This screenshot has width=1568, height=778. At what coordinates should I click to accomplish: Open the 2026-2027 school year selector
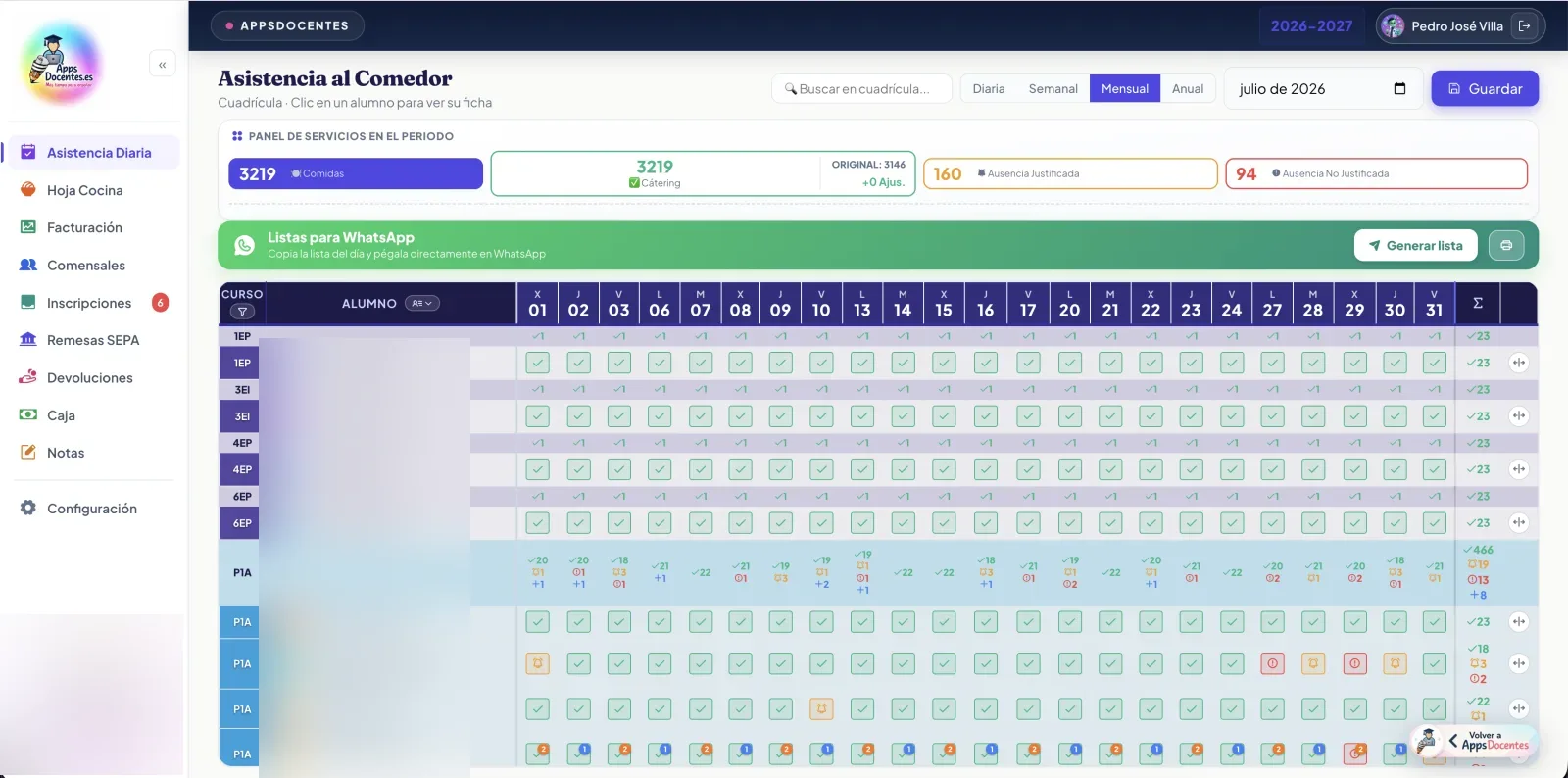pyautogui.click(x=1311, y=26)
